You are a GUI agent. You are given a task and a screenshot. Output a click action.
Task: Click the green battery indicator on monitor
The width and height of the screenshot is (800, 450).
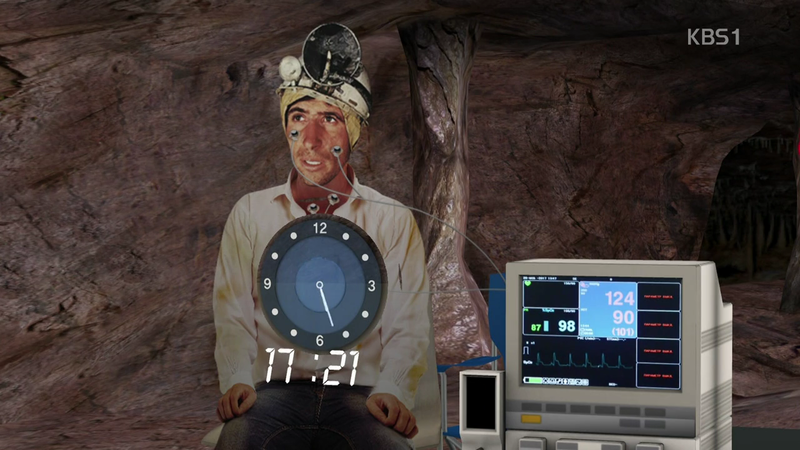click(533, 381)
